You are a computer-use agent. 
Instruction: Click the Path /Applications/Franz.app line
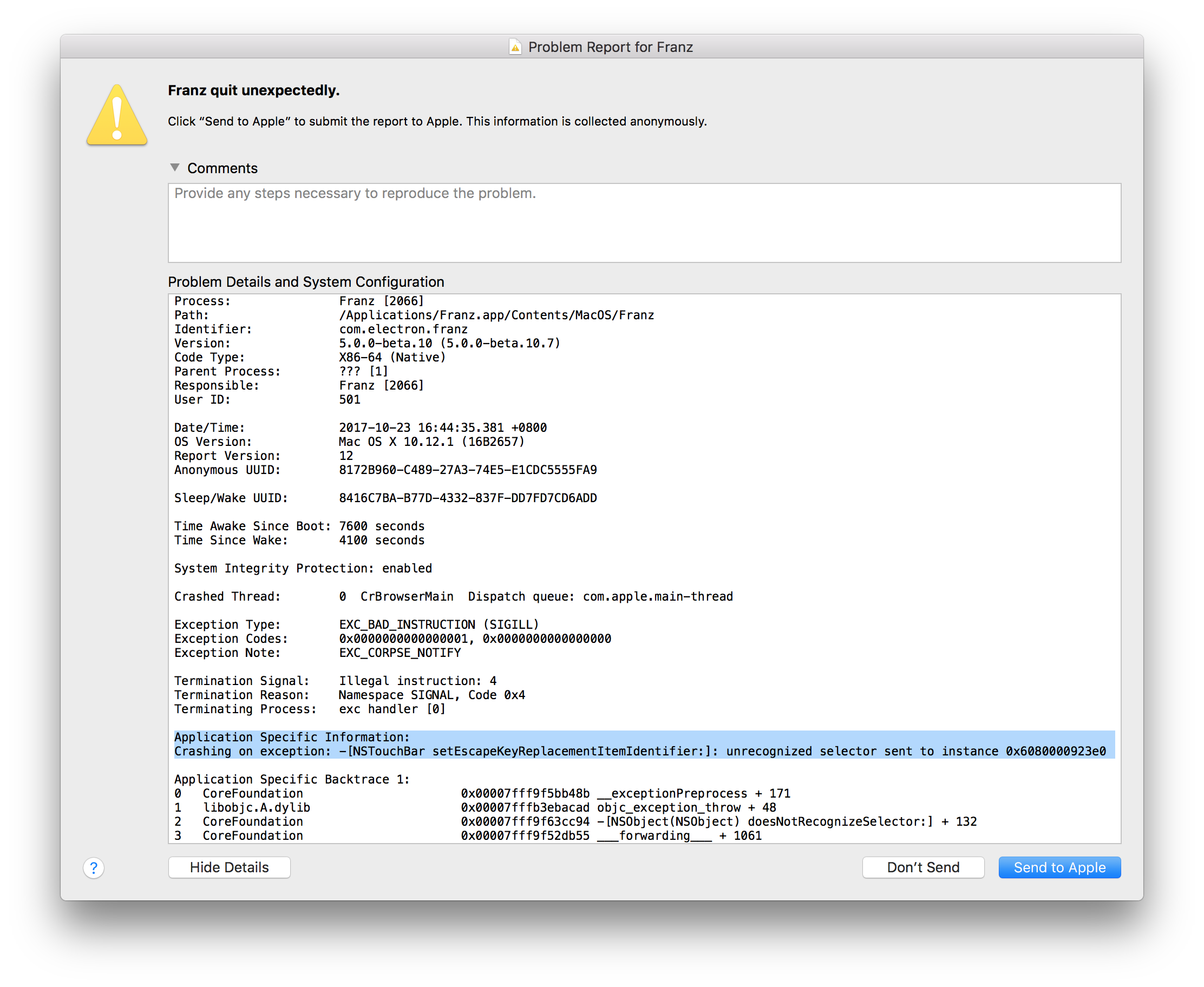(x=414, y=315)
